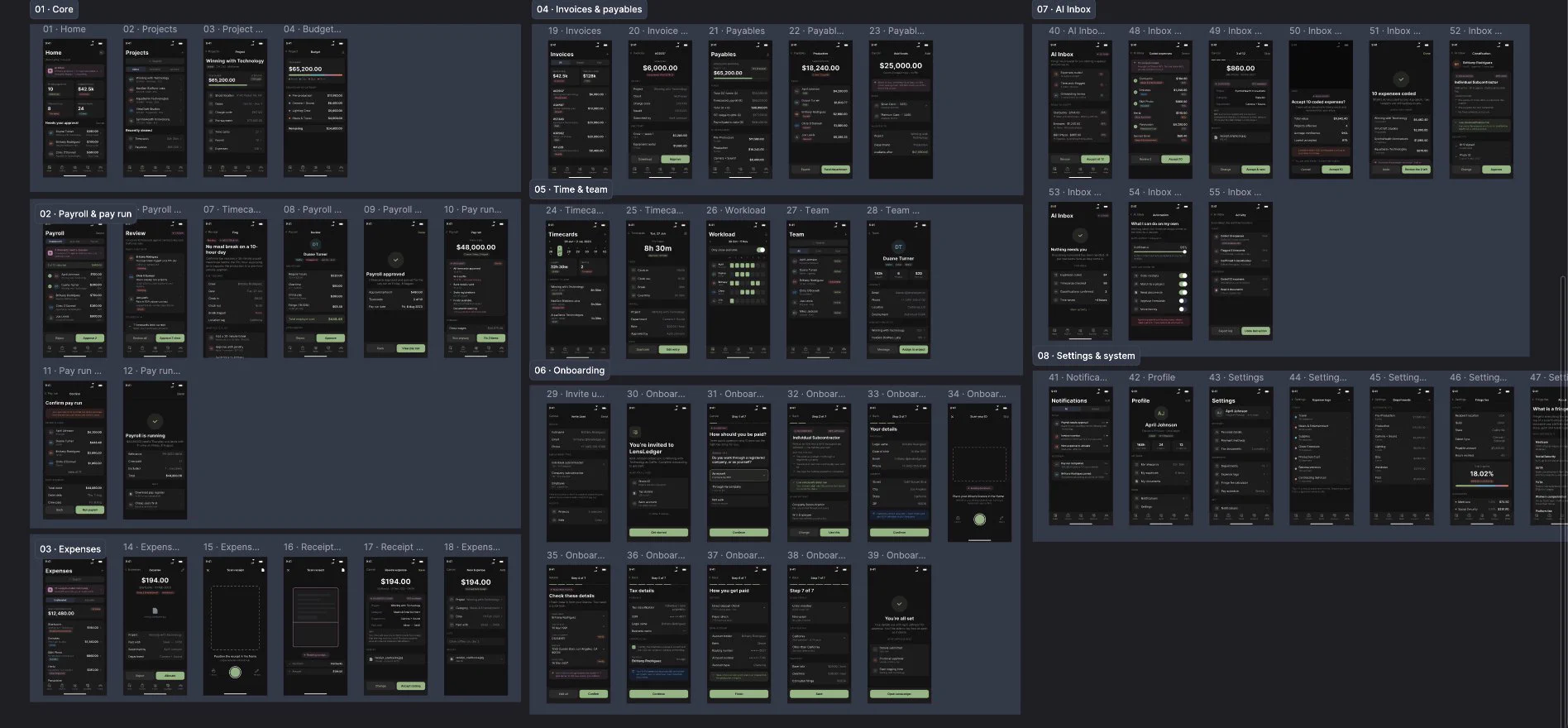
Task: Toggle the switch in the Workload frame
Action: tap(761, 250)
